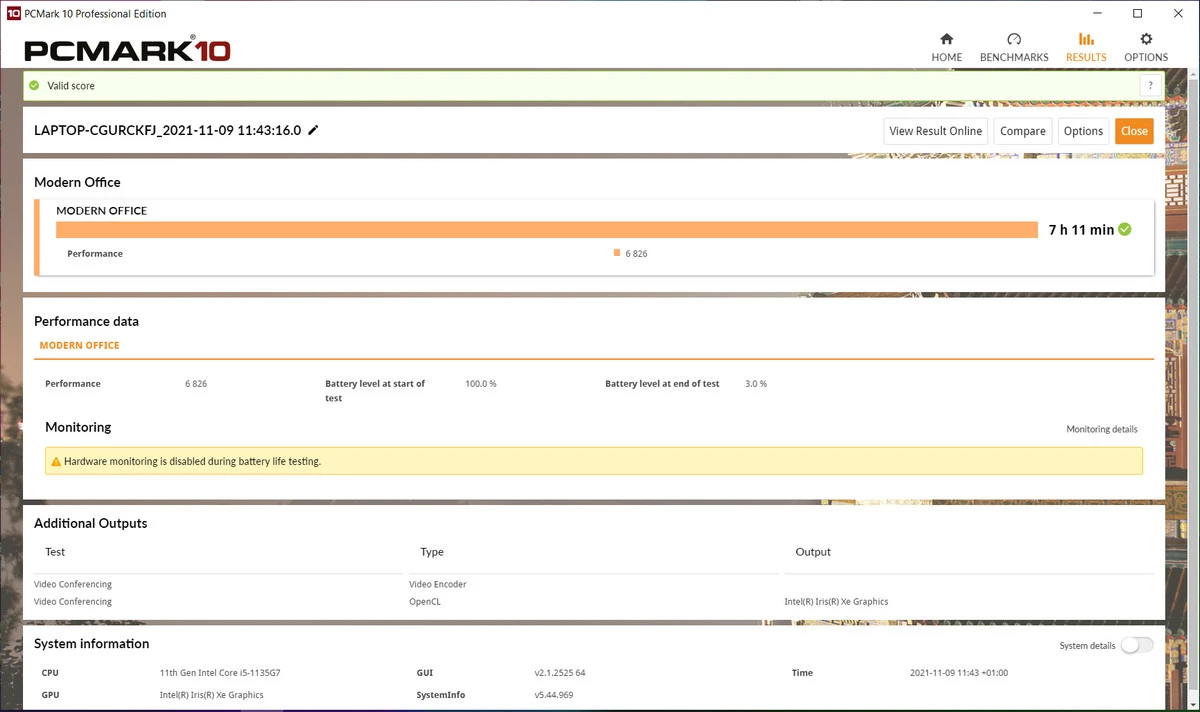Open the Benchmarks section

tap(1014, 47)
